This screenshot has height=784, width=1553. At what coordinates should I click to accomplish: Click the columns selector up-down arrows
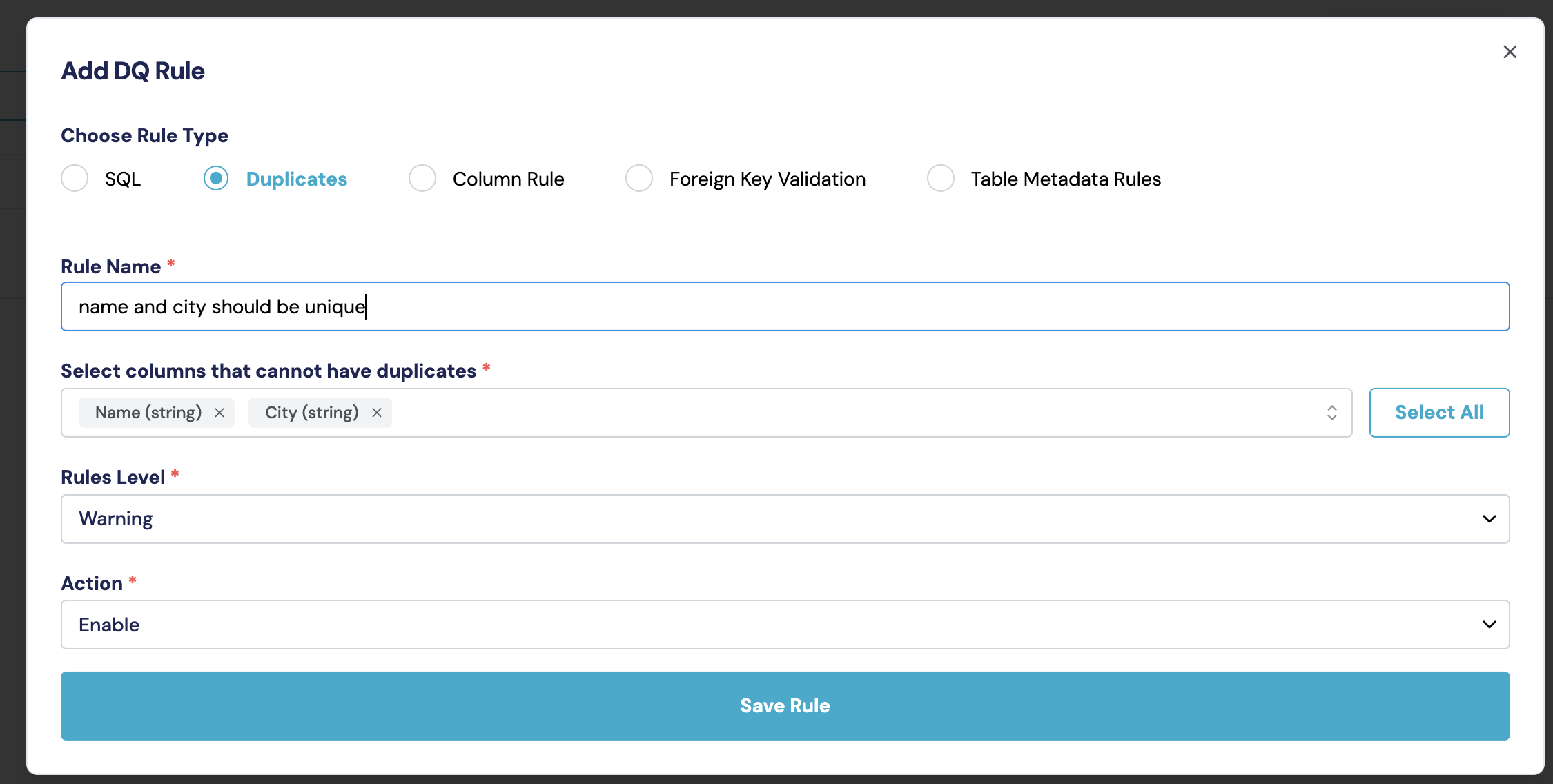click(1331, 413)
